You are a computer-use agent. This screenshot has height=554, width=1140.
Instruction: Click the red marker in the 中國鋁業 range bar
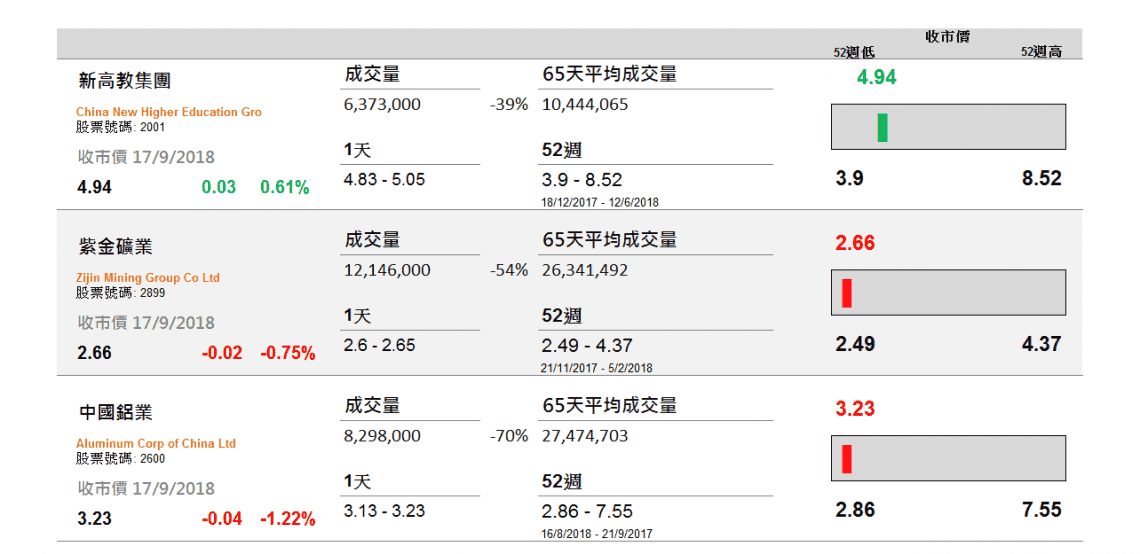[846, 459]
